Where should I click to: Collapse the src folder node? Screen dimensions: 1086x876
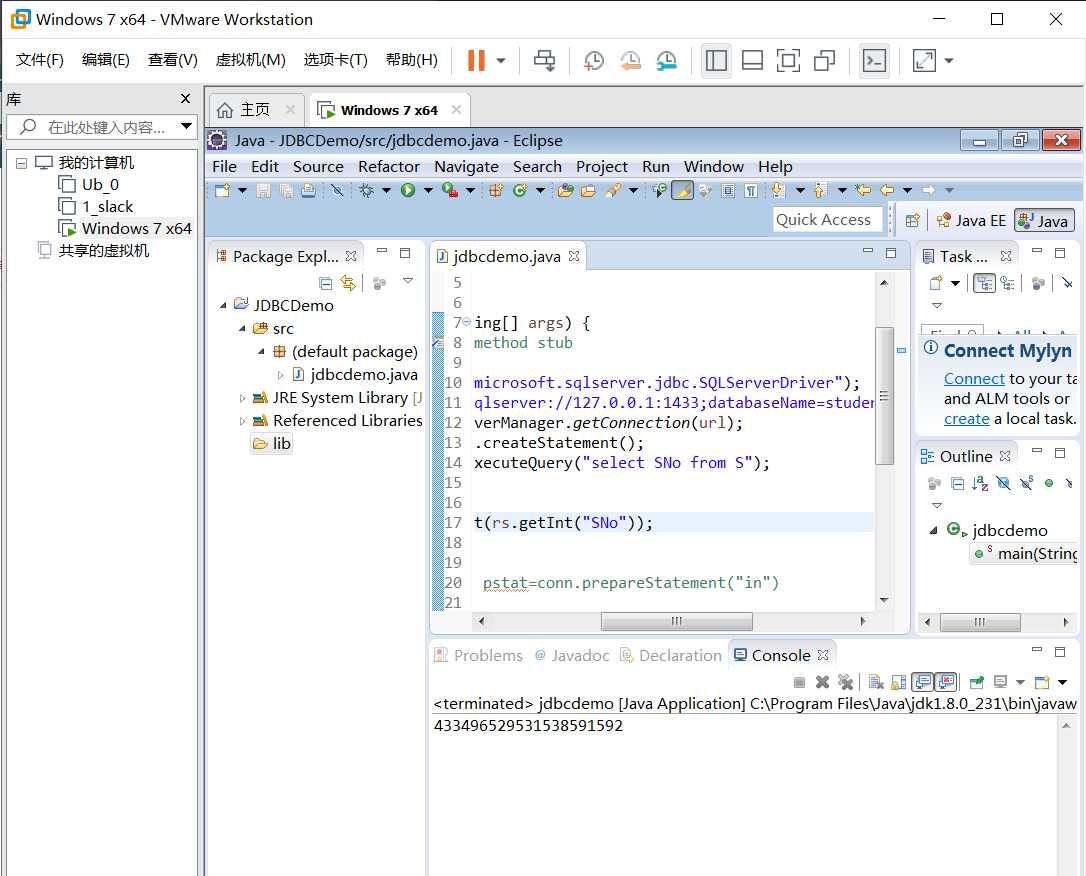tap(242, 329)
